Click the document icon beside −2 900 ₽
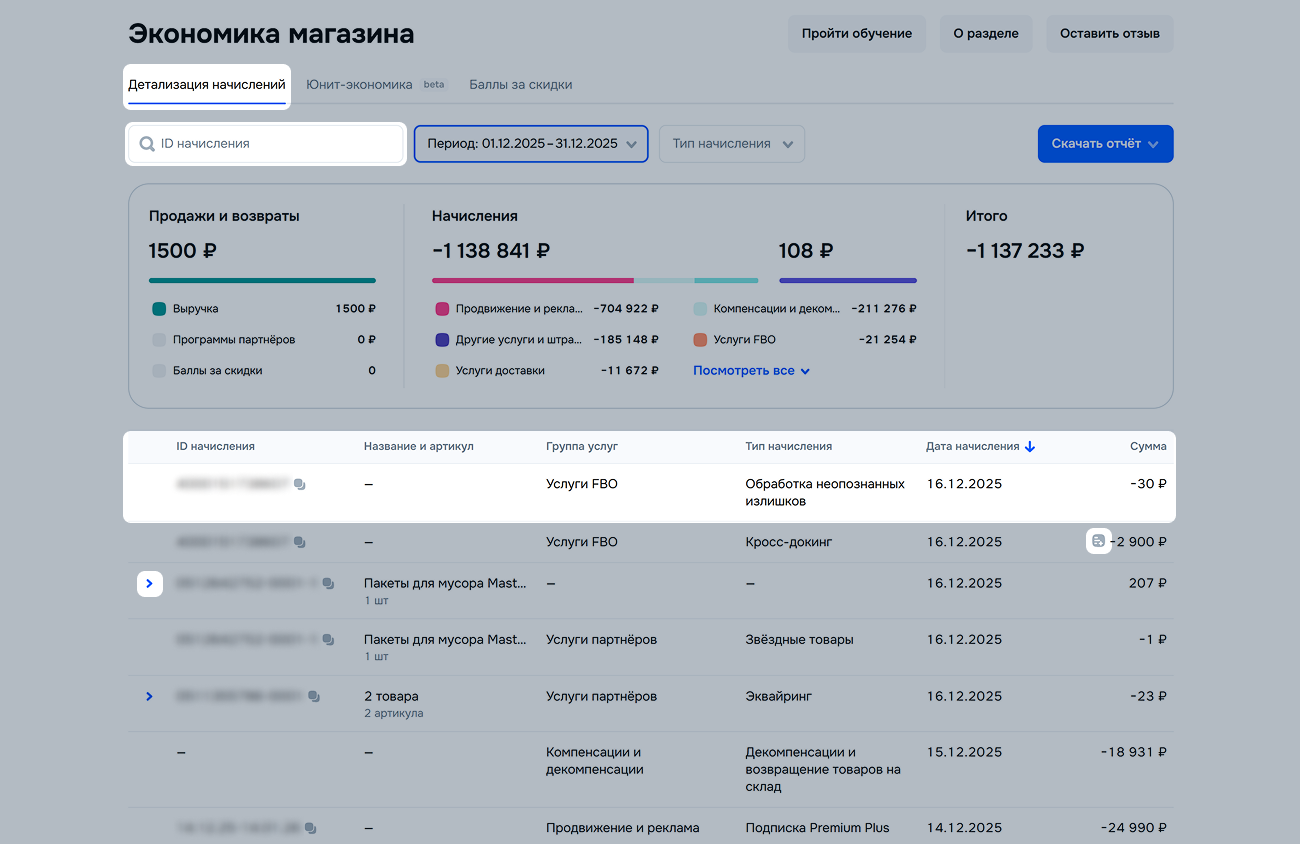 click(1098, 542)
